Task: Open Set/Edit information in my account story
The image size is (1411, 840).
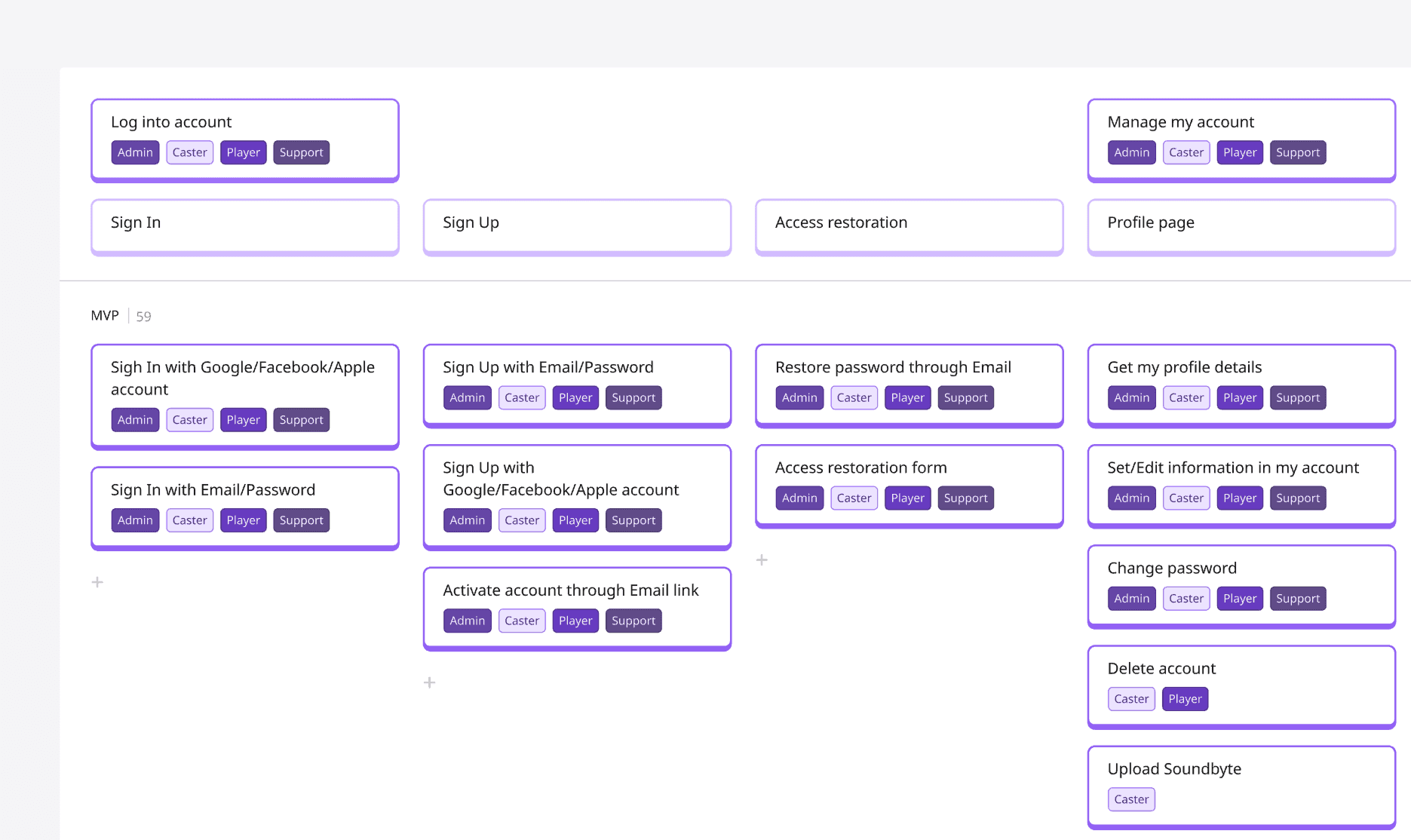Action: click(1241, 486)
